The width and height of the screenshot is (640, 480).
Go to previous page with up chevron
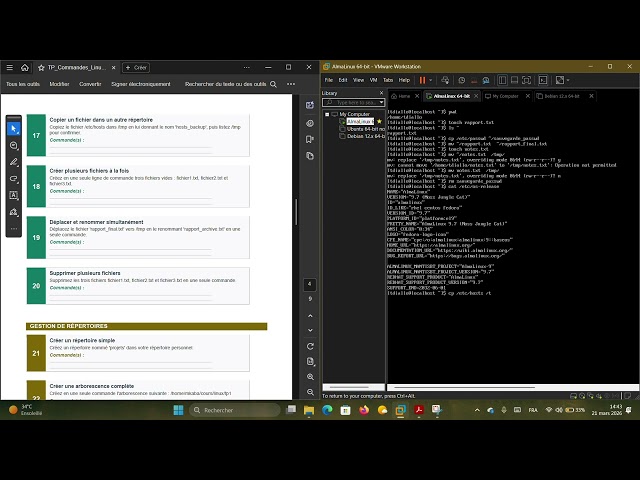pos(310,316)
